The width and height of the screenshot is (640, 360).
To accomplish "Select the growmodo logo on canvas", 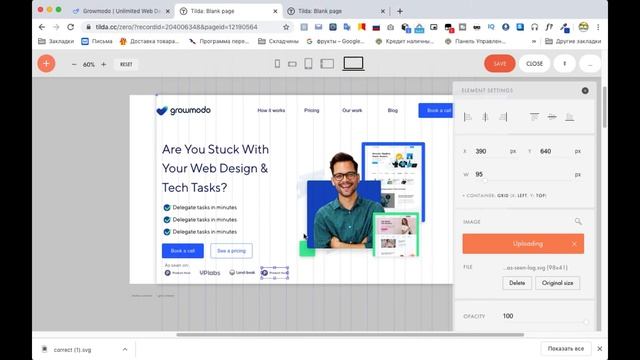I will tap(184, 110).
